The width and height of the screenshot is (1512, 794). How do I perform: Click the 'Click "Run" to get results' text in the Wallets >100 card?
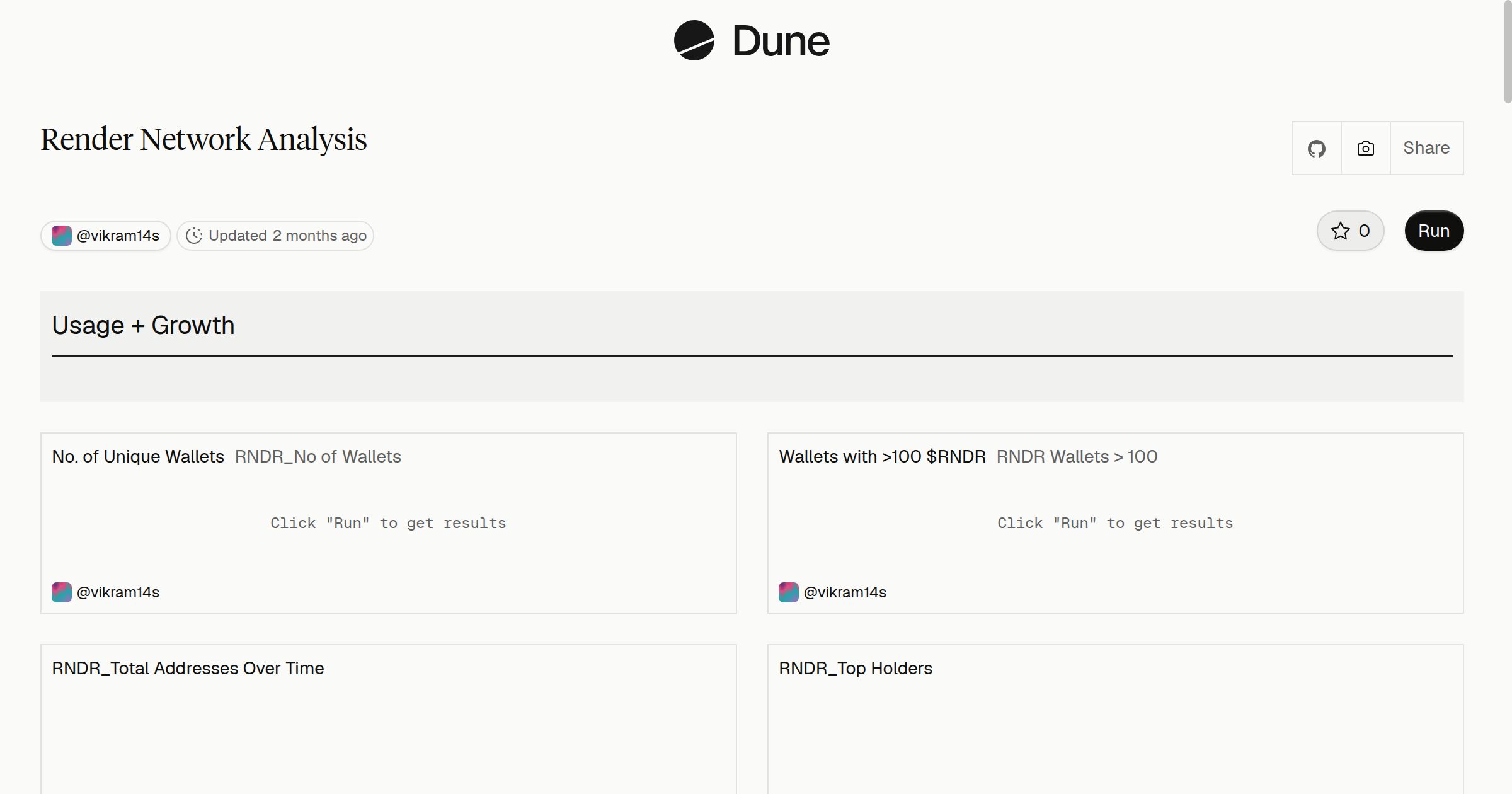1115,523
